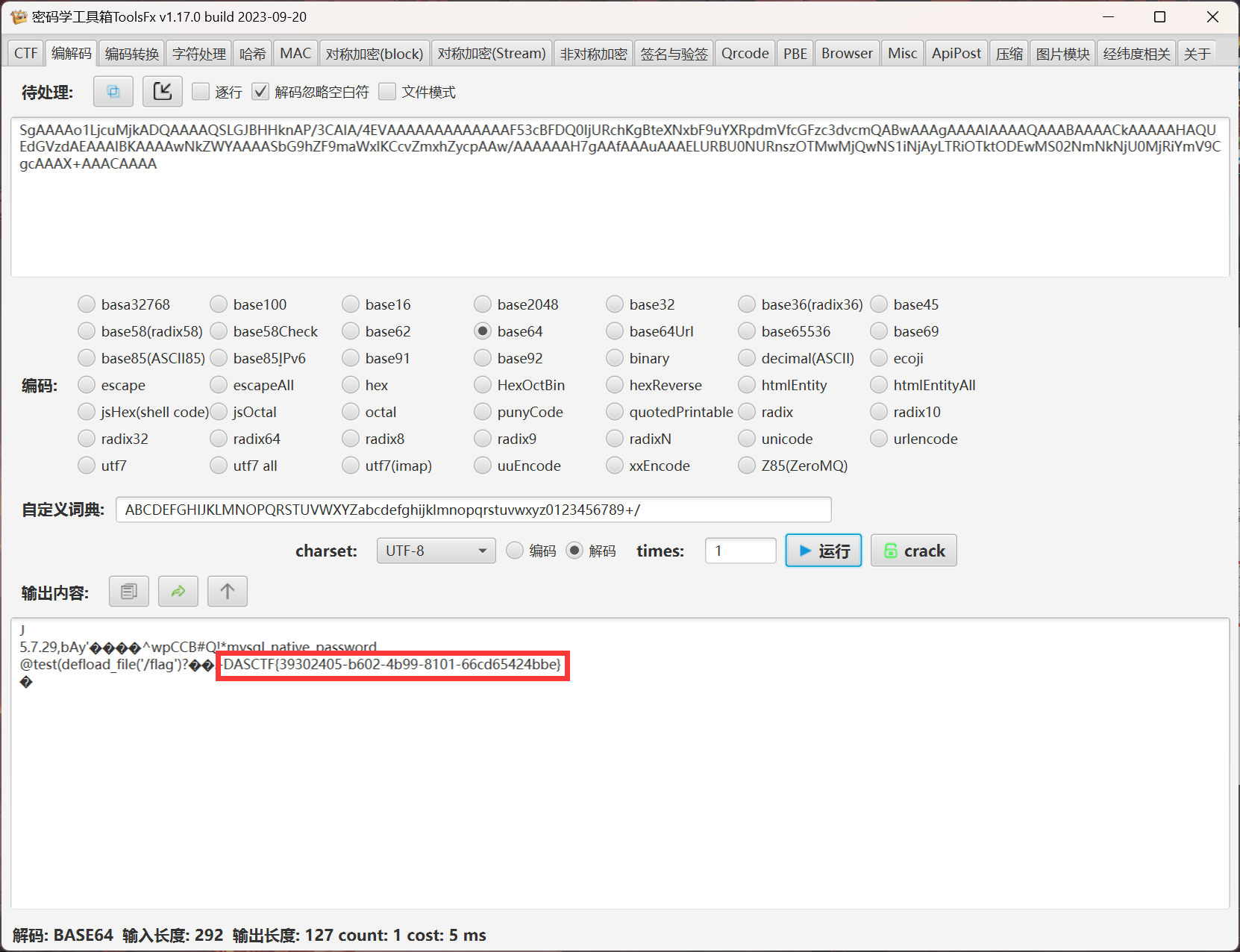The height and width of the screenshot is (952, 1240).
Task: Choose base58(radix58) encoding
Action: pyautogui.click(x=87, y=331)
